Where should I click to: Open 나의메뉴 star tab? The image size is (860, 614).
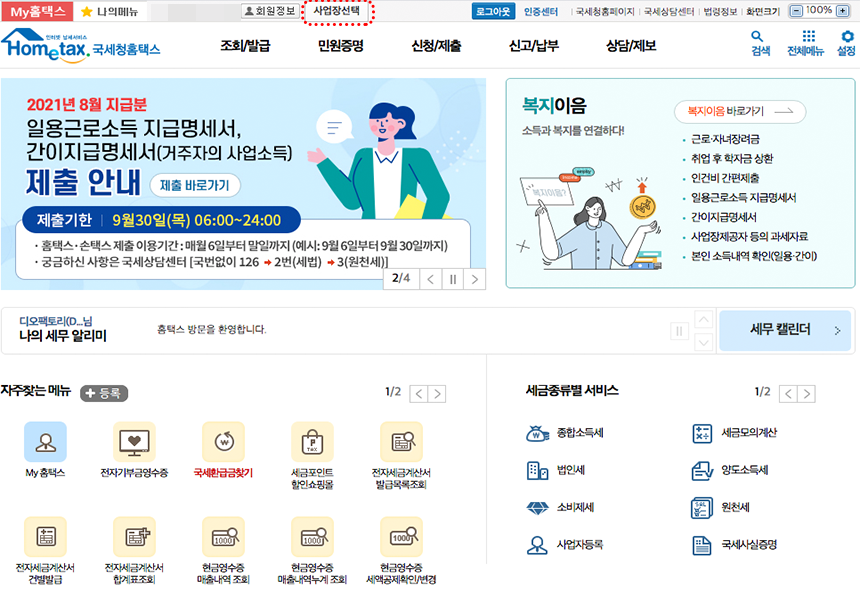(110, 11)
